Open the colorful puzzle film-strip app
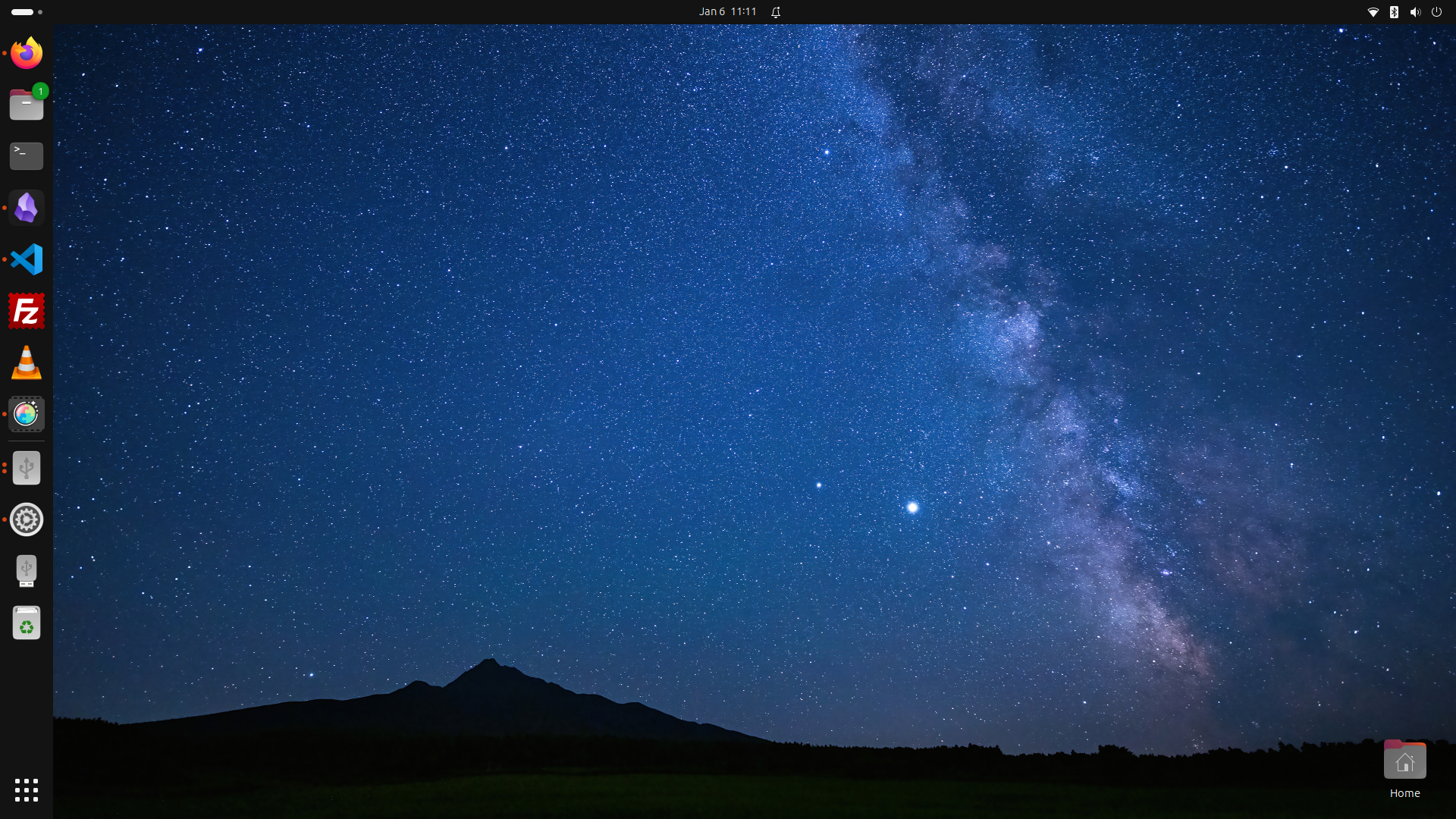Screen dimensions: 1456x819 27,414
